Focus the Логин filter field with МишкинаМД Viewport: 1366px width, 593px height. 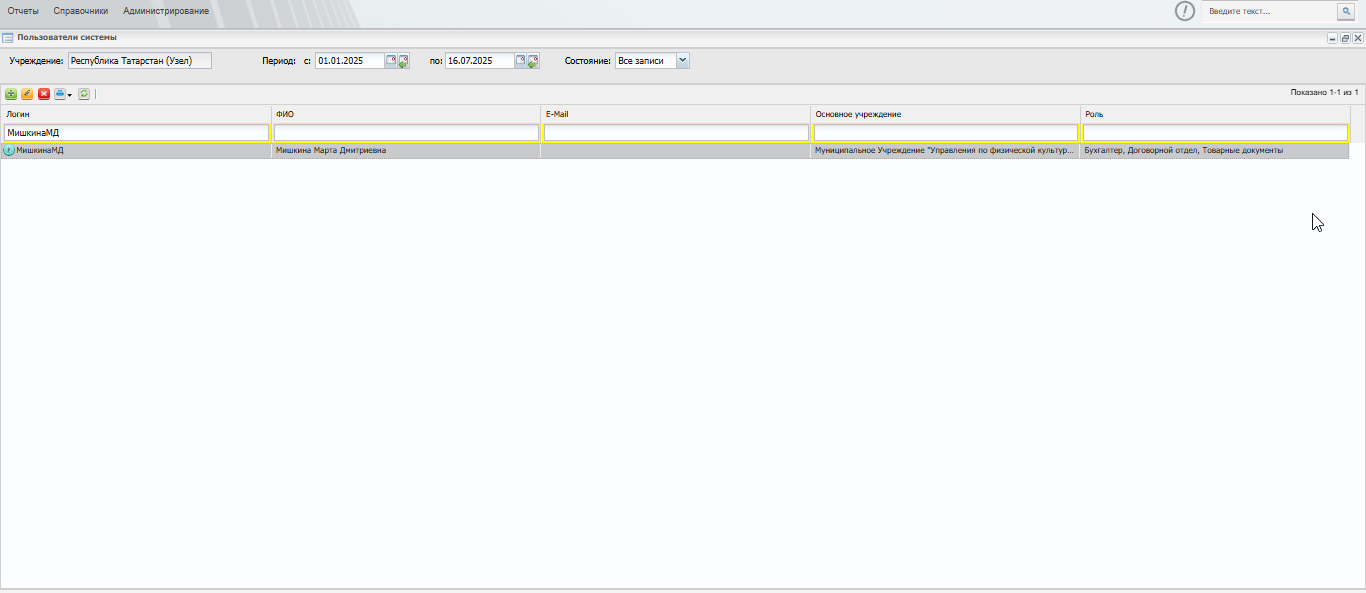(136, 132)
